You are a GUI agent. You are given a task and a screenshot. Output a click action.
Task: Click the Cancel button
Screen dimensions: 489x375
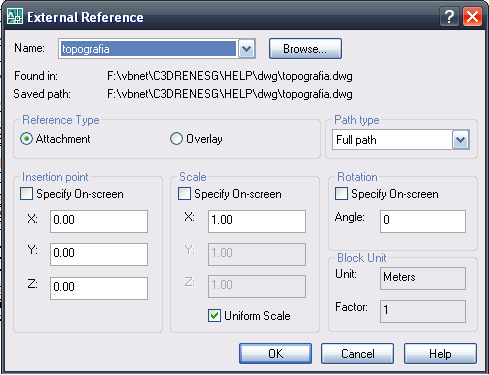358,354
